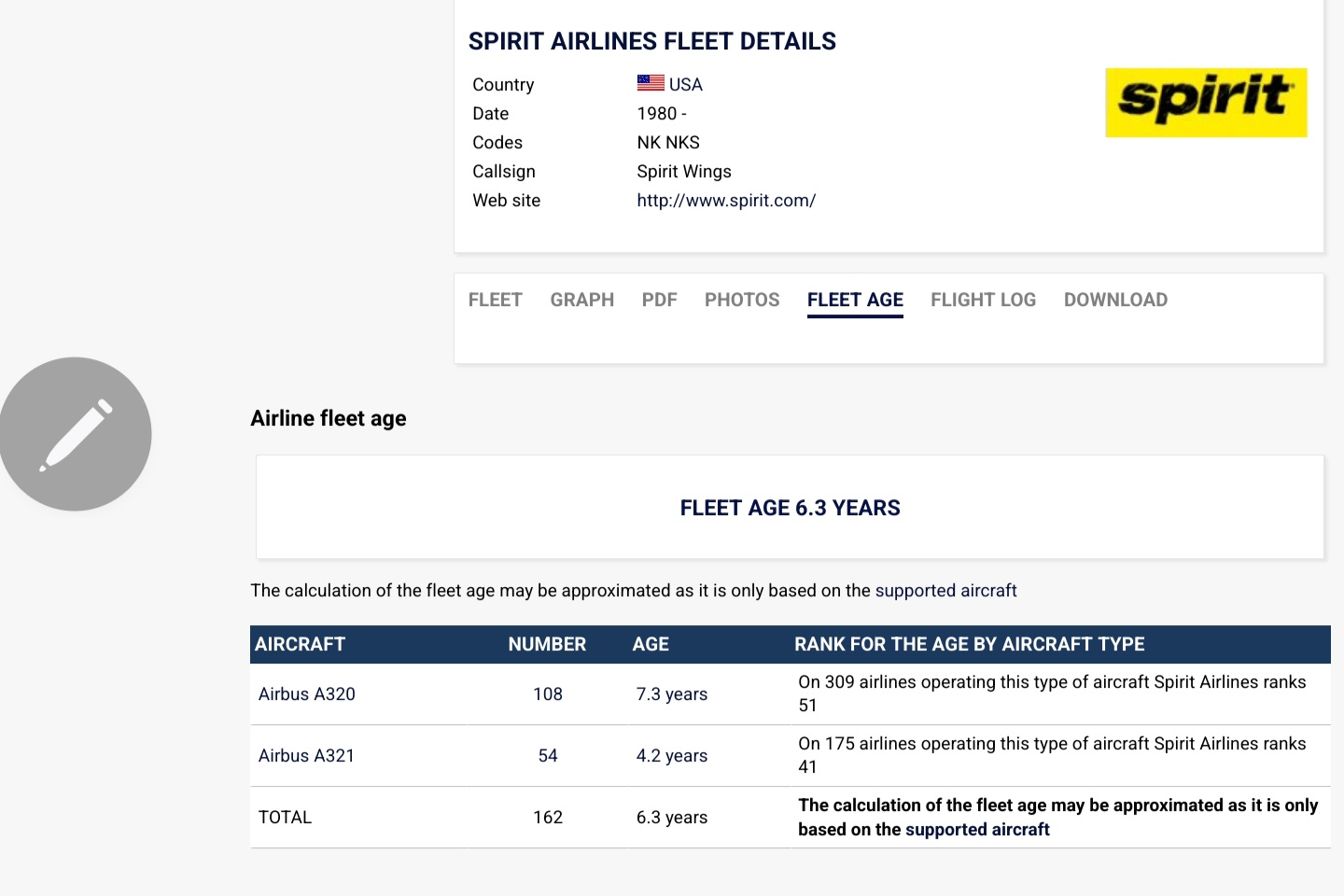This screenshot has width=1344, height=896.
Task: Select the FLEET AGE tab
Action: click(x=855, y=300)
